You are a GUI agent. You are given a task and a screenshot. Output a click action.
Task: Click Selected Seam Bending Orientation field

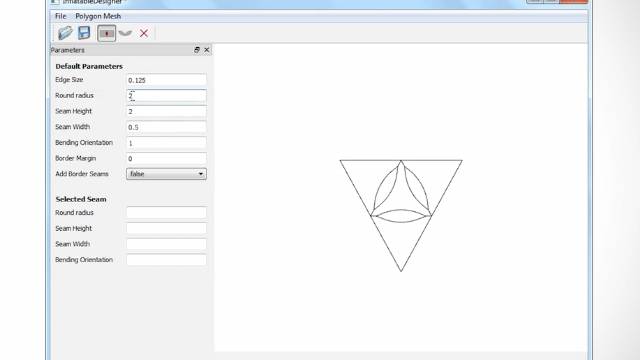pos(166,260)
